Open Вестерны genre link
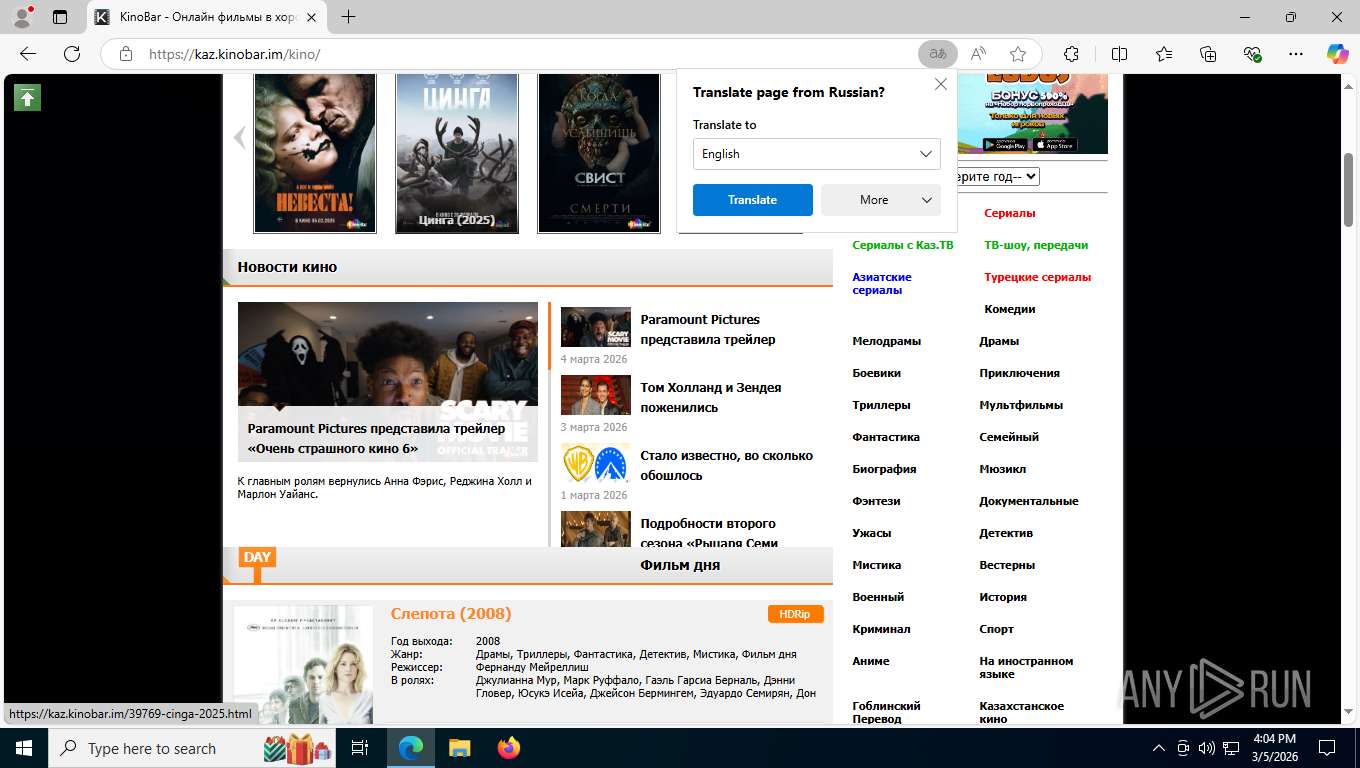 [x=1007, y=565]
